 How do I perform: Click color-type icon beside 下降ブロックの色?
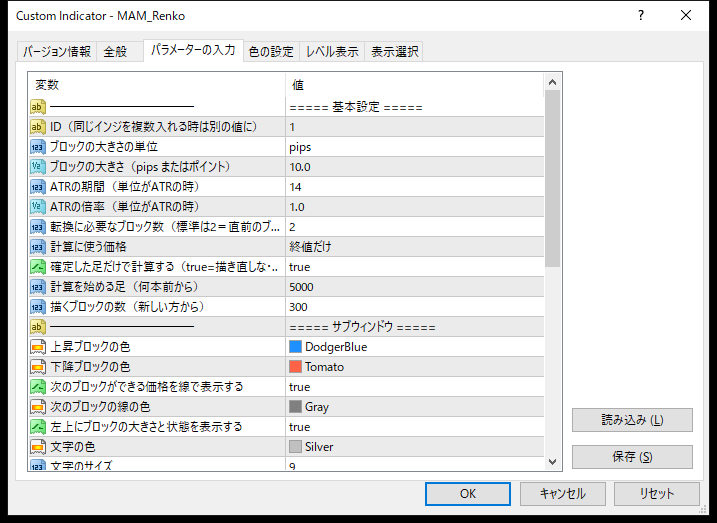[x=38, y=367]
